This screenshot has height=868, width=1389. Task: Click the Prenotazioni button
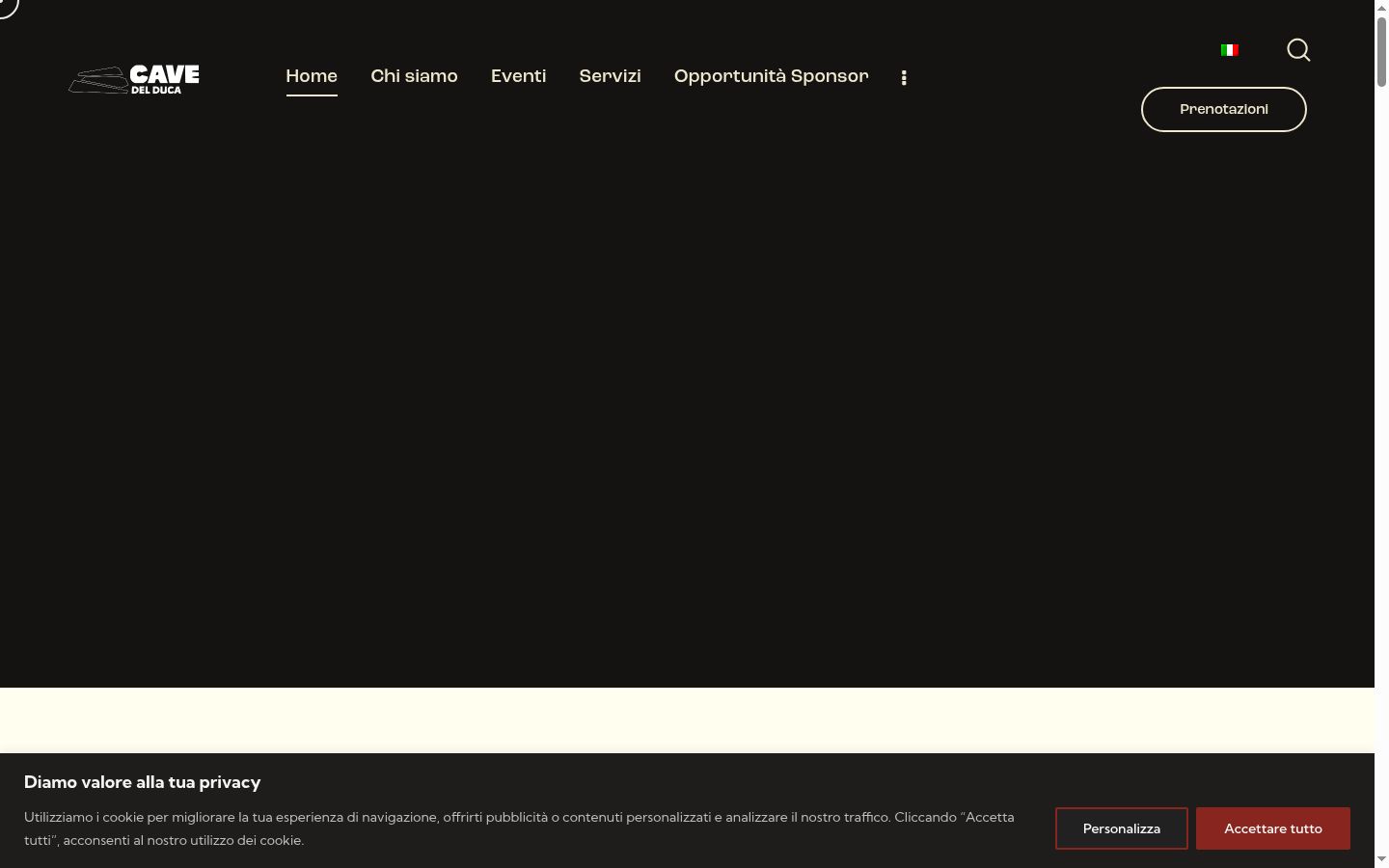[x=1224, y=109]
